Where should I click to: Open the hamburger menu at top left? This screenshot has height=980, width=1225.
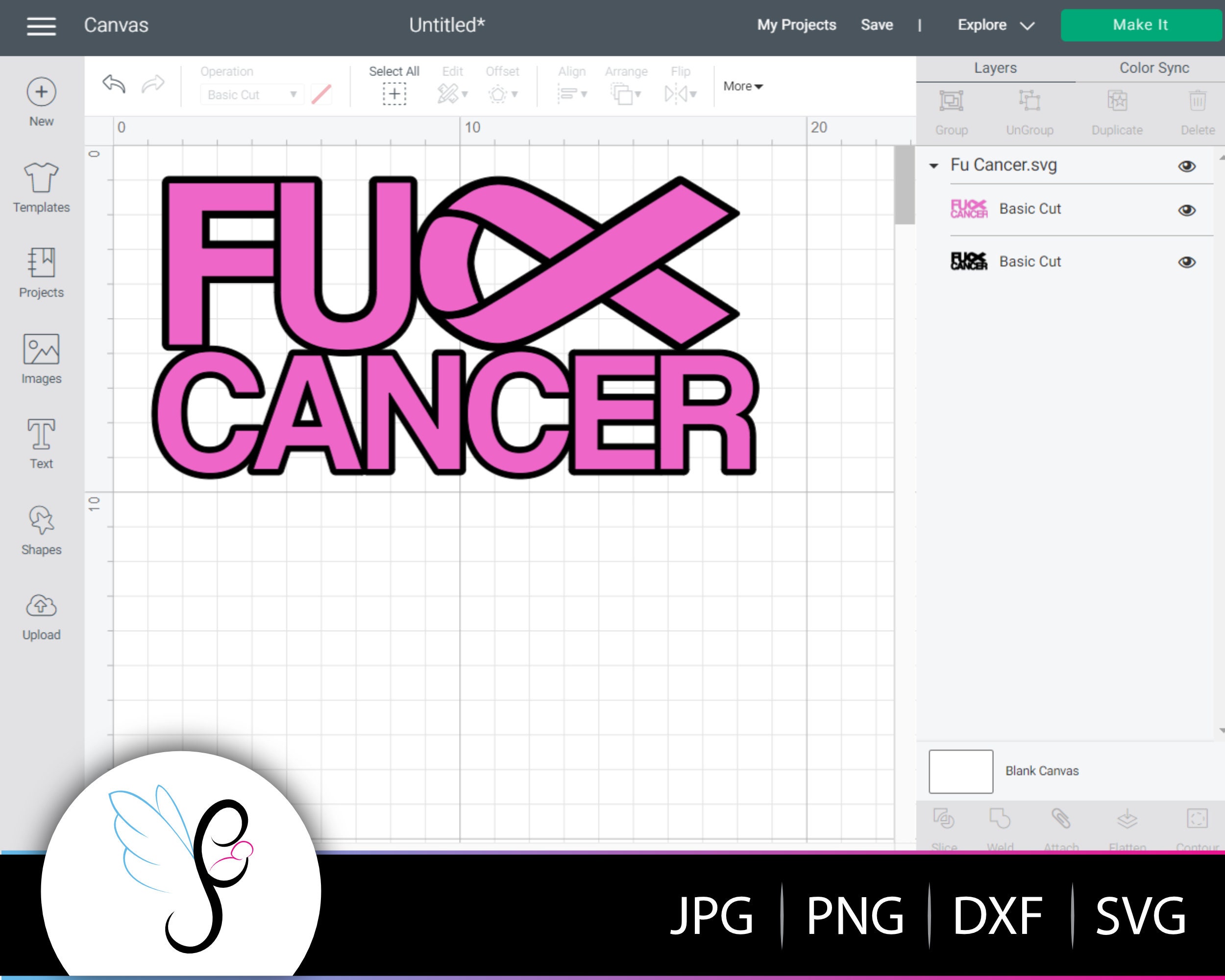click(41, 25)
